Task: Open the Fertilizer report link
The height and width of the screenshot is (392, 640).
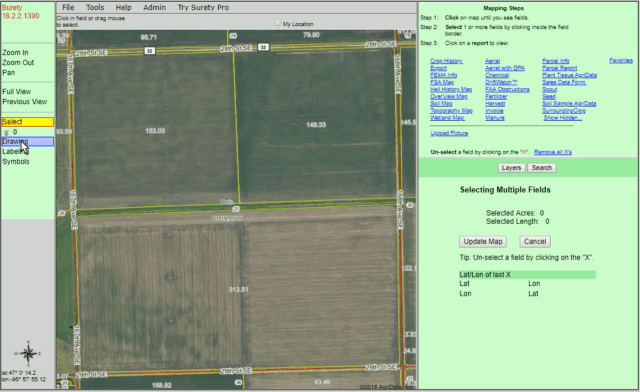Action: 496,96
